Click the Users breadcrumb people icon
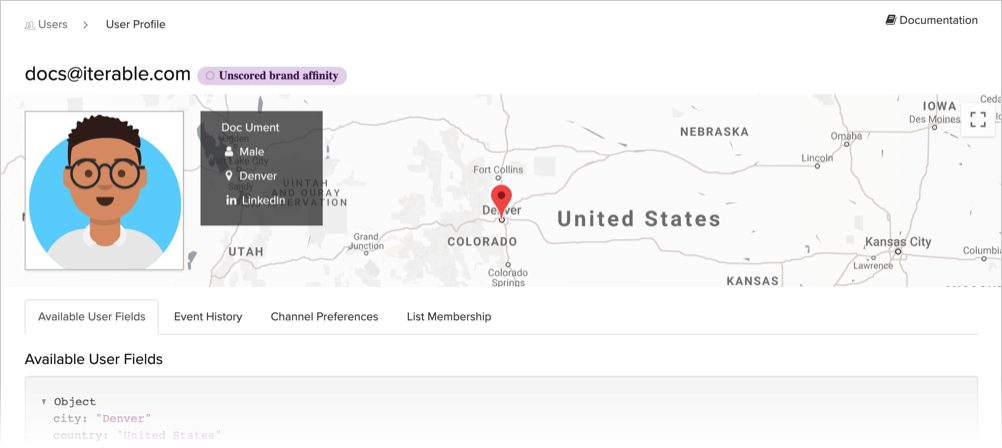This screenshot has height=448, width=1002. pyautogui.click(x=30, y=25)
